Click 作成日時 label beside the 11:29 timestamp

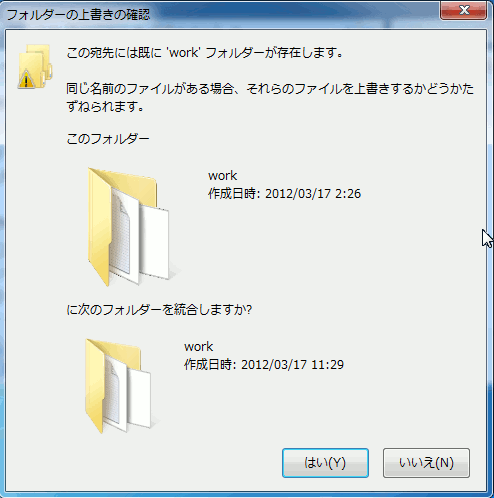[210, 364]
